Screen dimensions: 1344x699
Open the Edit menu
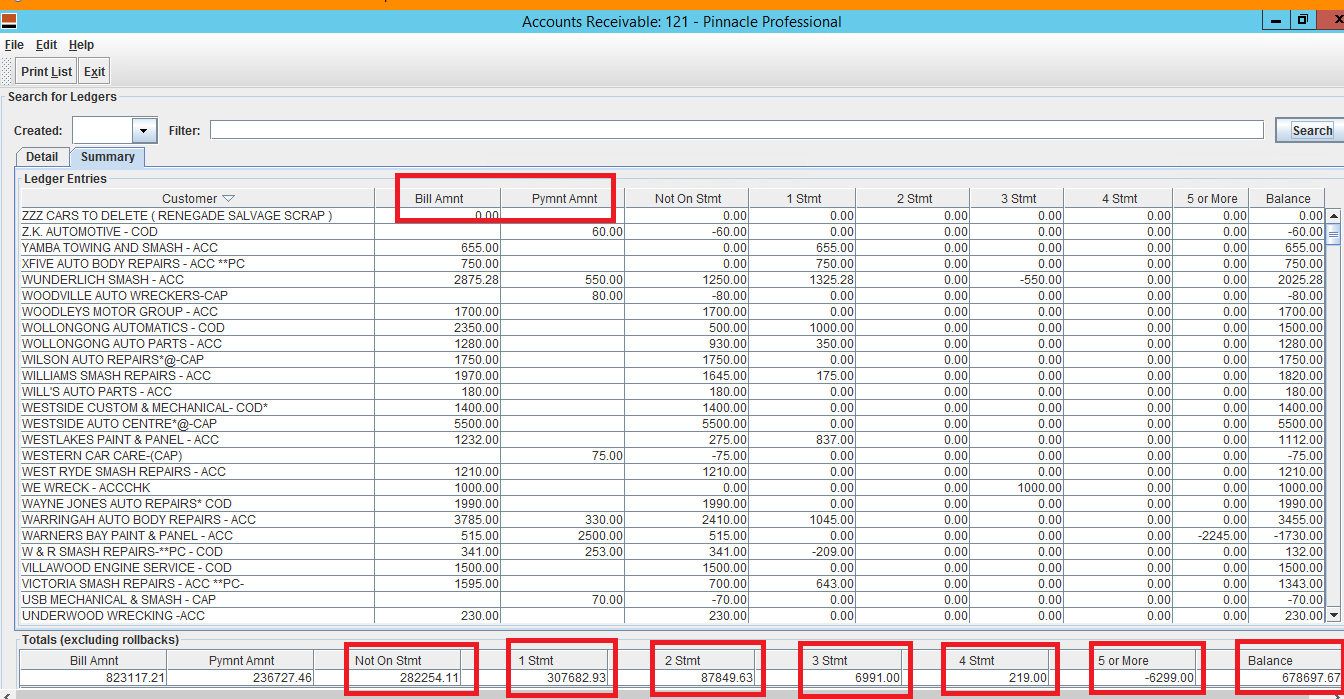pos(46,45)
